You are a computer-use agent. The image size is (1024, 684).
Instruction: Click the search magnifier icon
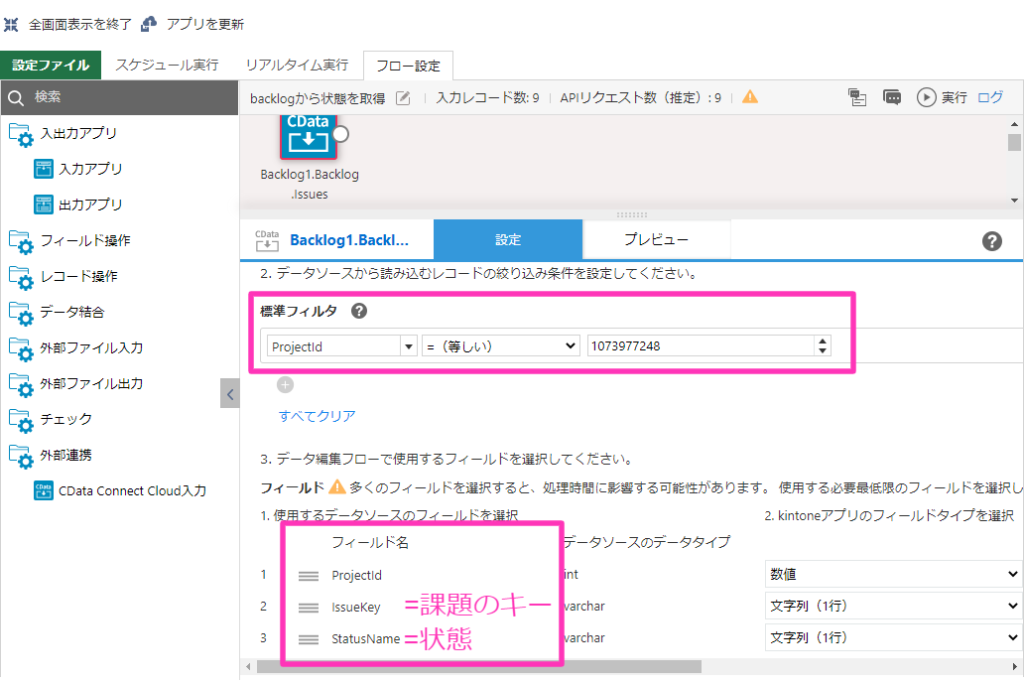pyautogui.click(x=16, y=98)
